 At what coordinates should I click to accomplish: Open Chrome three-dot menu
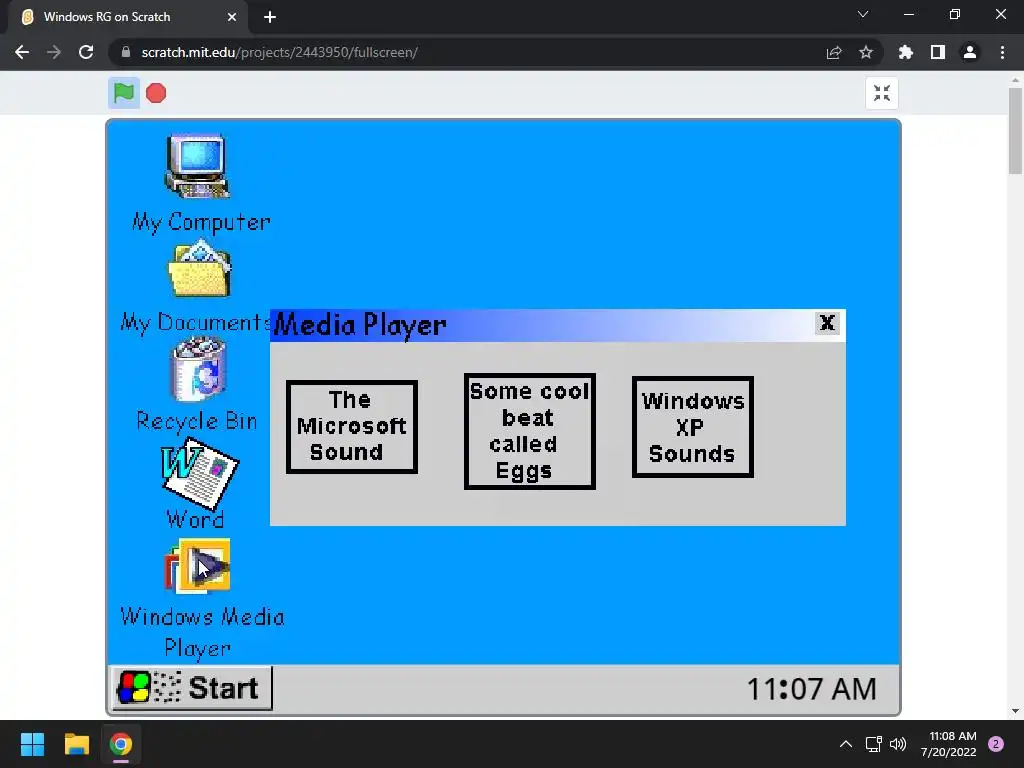click(1002, 52)
